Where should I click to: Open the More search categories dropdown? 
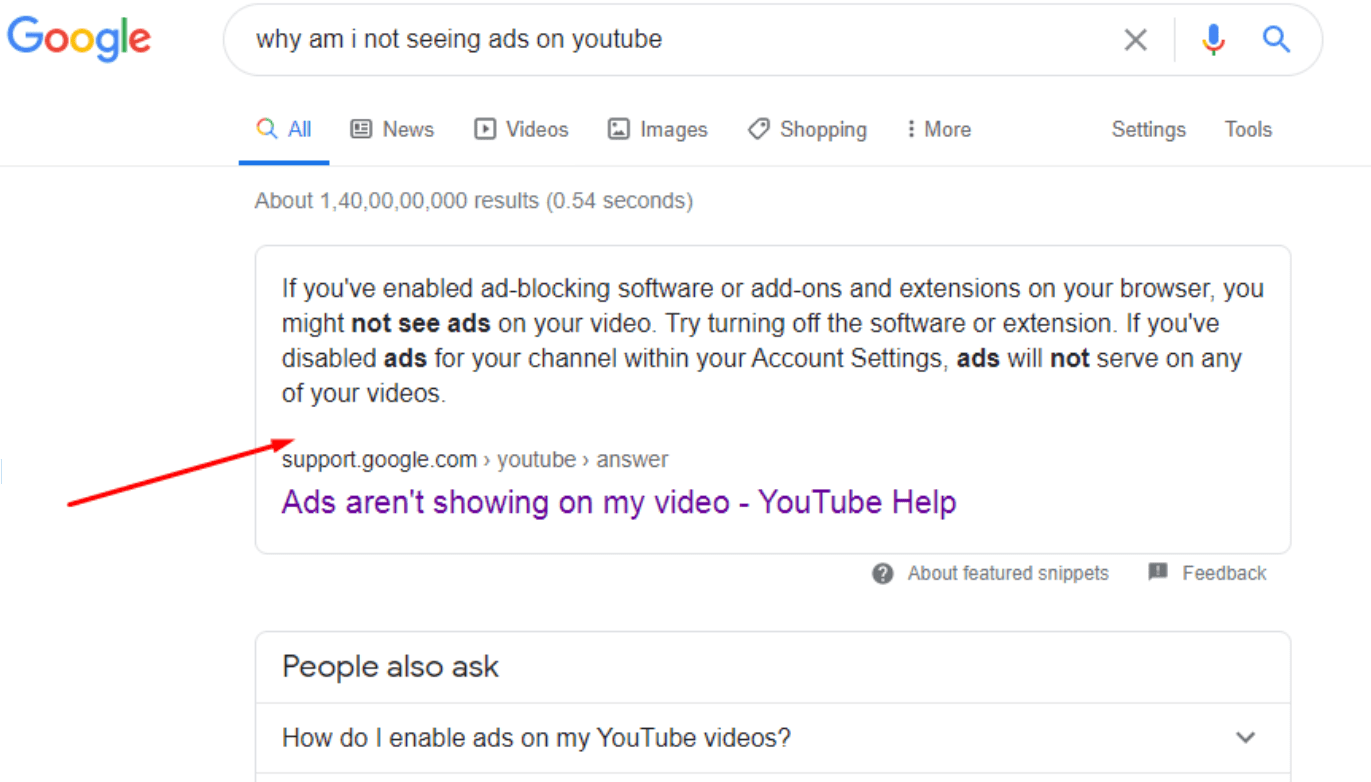point(937,129)
